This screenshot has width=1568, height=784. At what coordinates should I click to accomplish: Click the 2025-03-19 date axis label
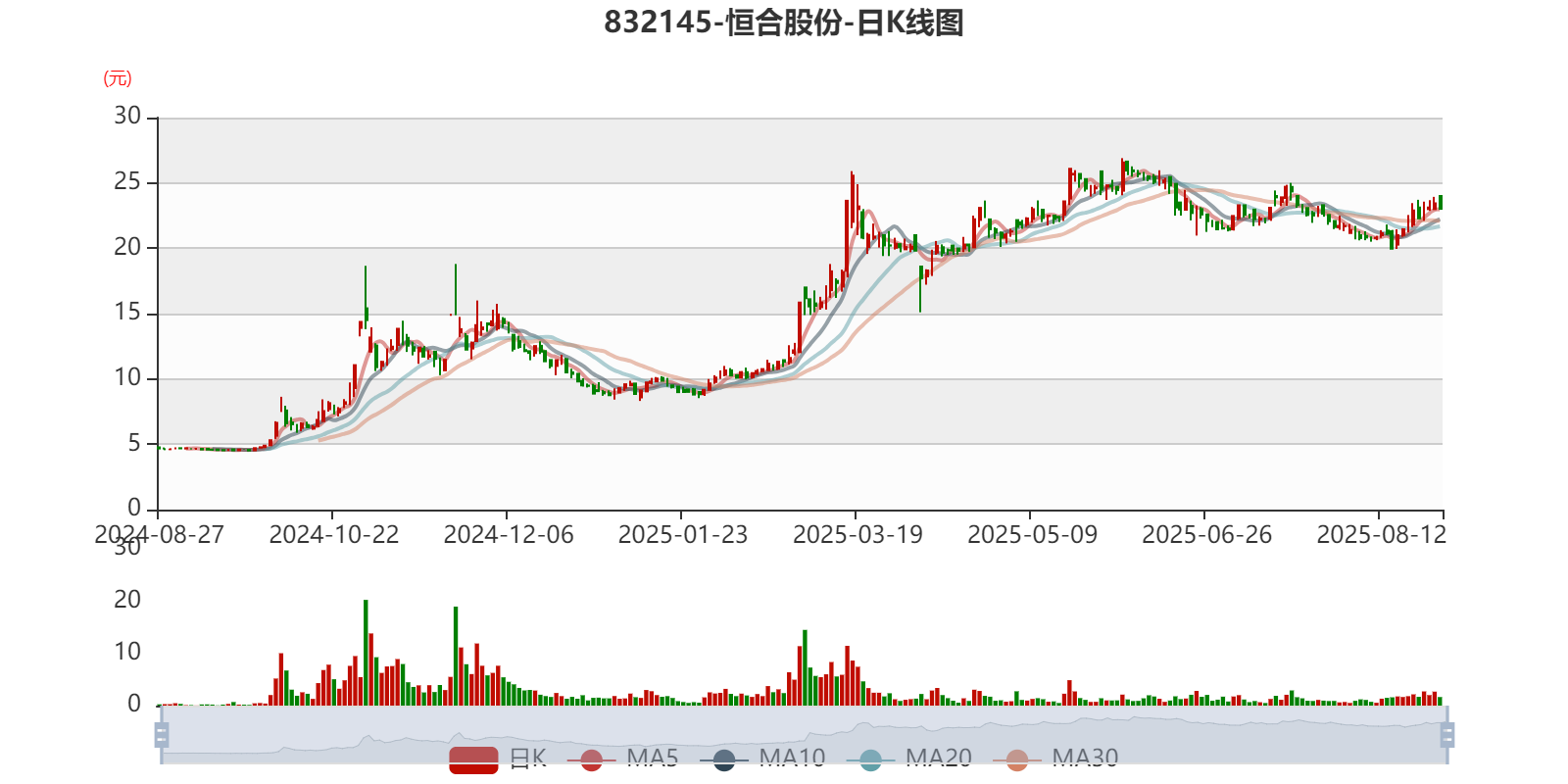coord(857,535)
